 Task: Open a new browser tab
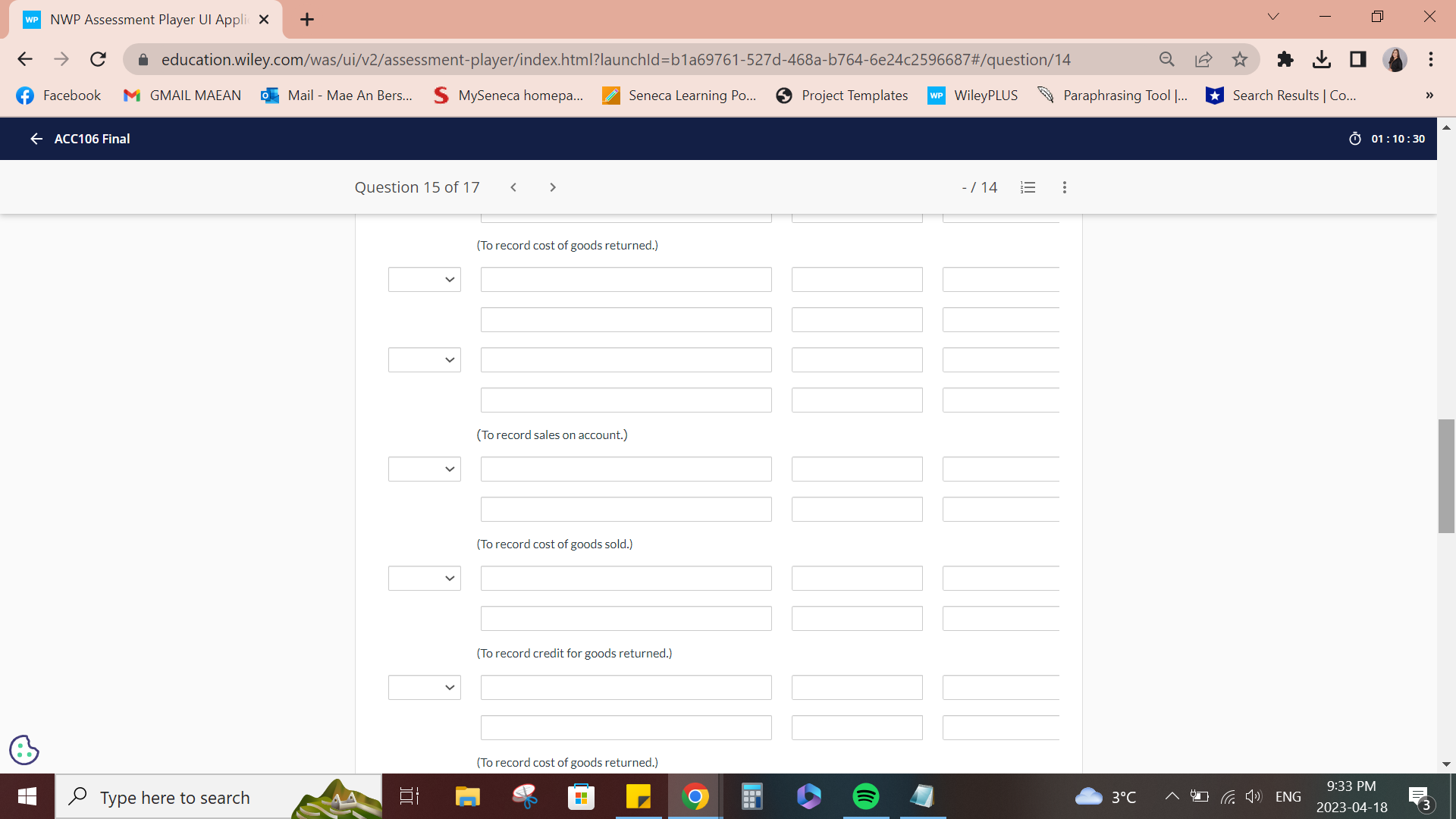tap(306, 19)
